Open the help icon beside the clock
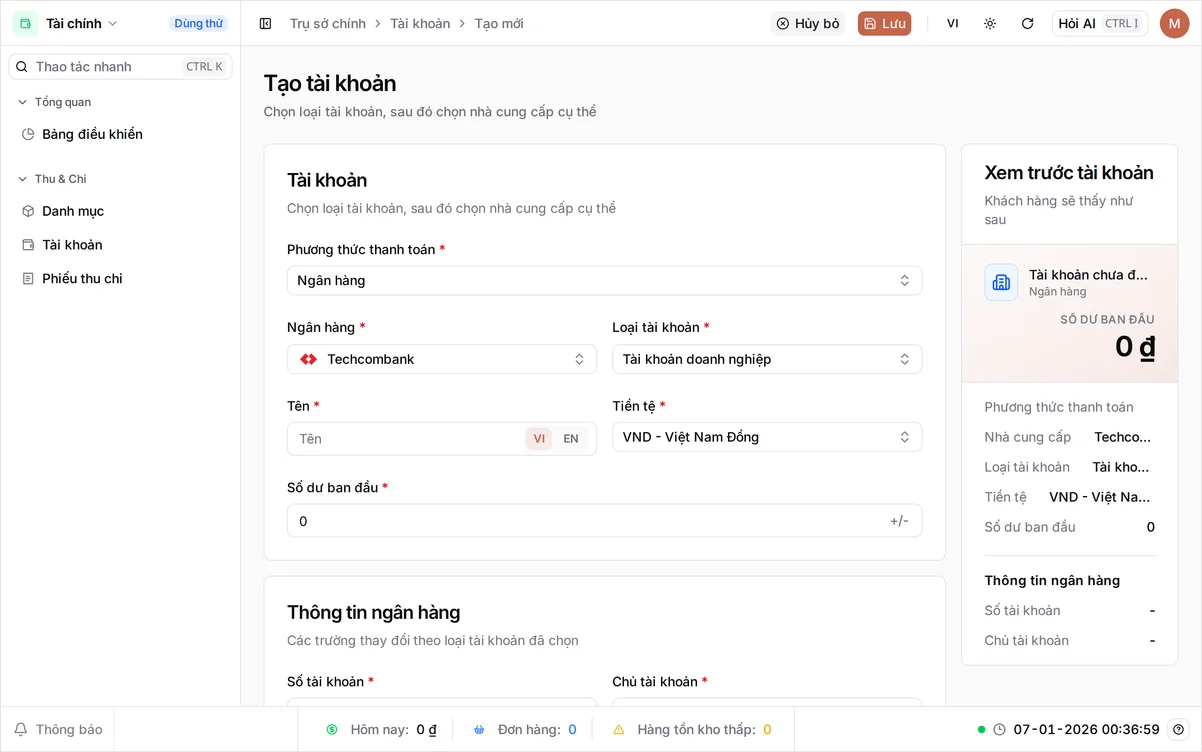 [x=1178, y=729]
